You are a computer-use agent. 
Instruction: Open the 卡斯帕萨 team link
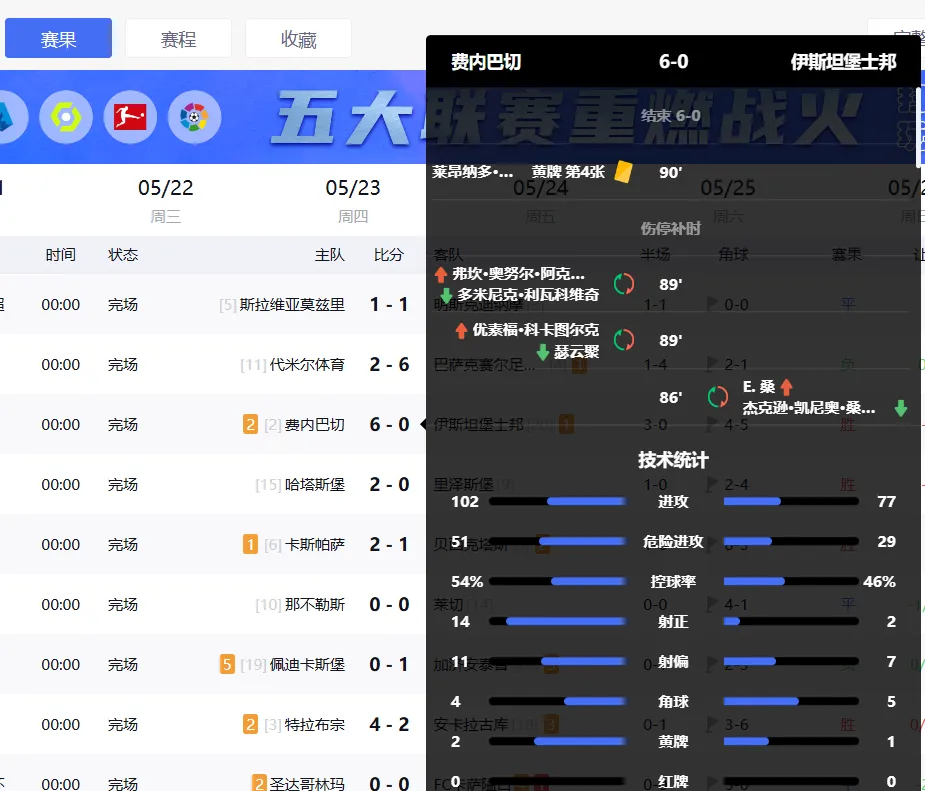pos(314,544)
